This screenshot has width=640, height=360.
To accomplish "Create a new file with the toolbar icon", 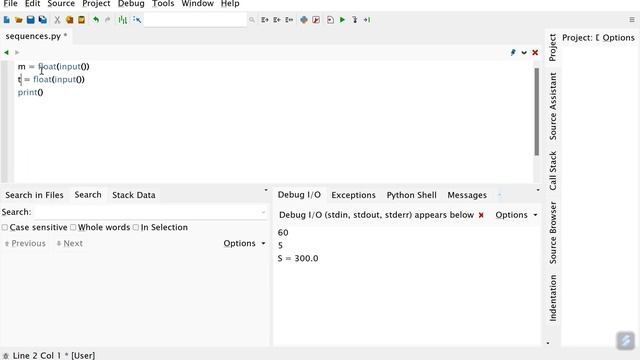I will [x=7, y=20].
